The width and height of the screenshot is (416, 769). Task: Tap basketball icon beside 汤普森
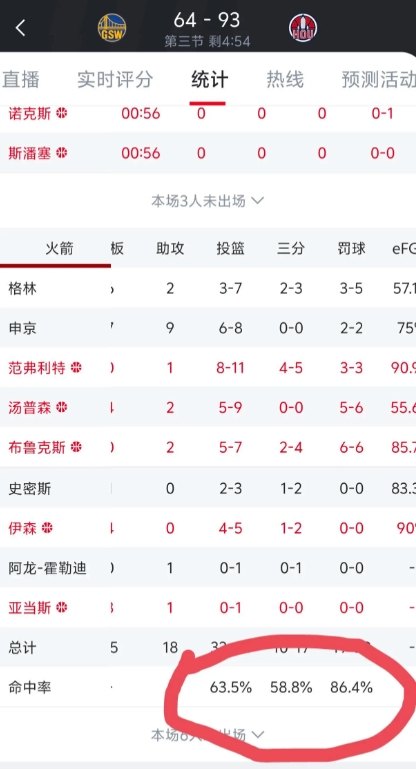click(61, 407)
